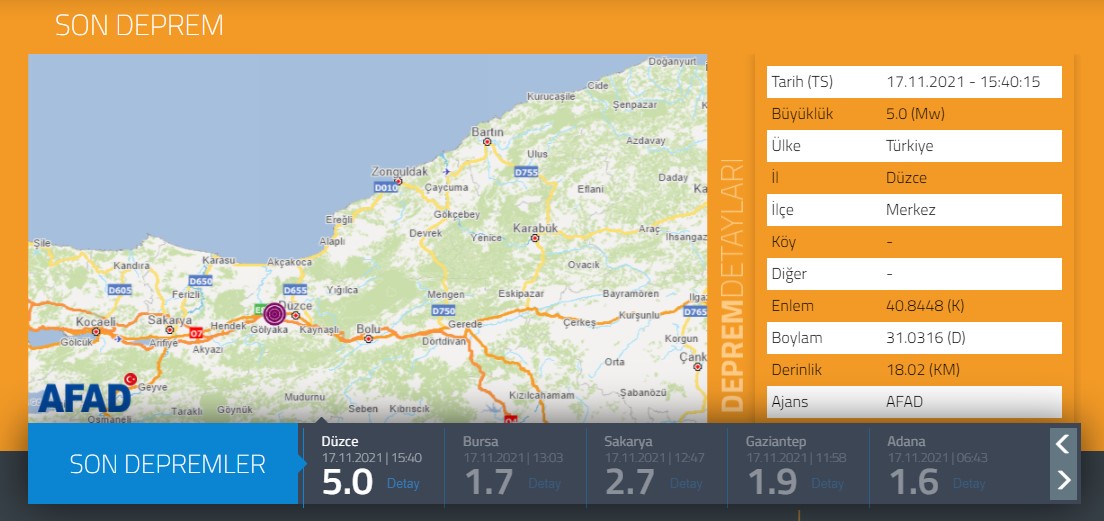Screen dimensions: 1104x521
Task: Click the latitude value 40.8448 (K)
Action: (925, 306)
